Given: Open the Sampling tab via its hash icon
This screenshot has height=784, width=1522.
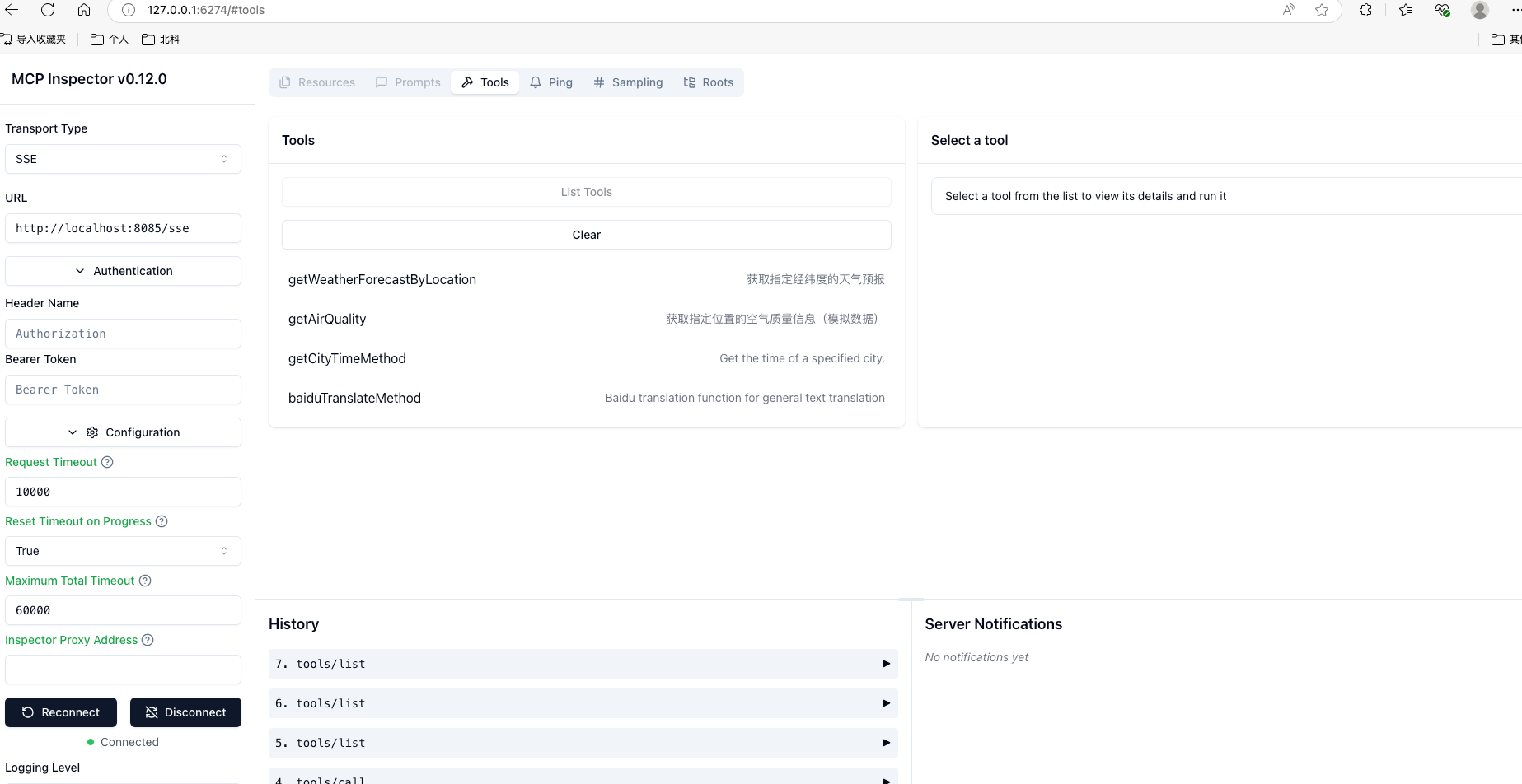Looking at the screenshot, I should [598, 82].
